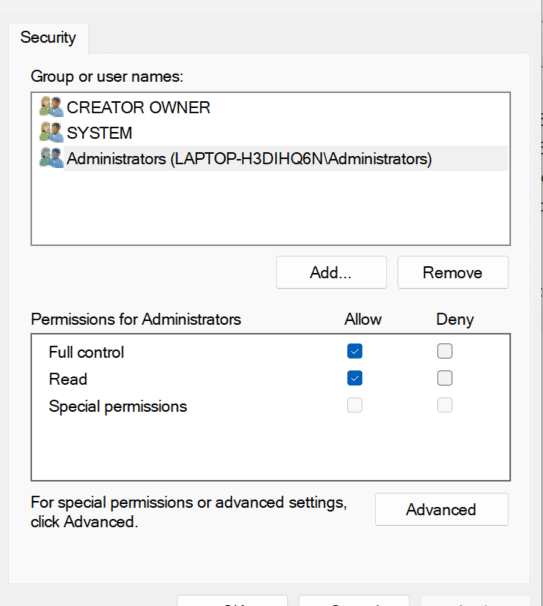Uncheck Allow for Full control

[354, 351]
